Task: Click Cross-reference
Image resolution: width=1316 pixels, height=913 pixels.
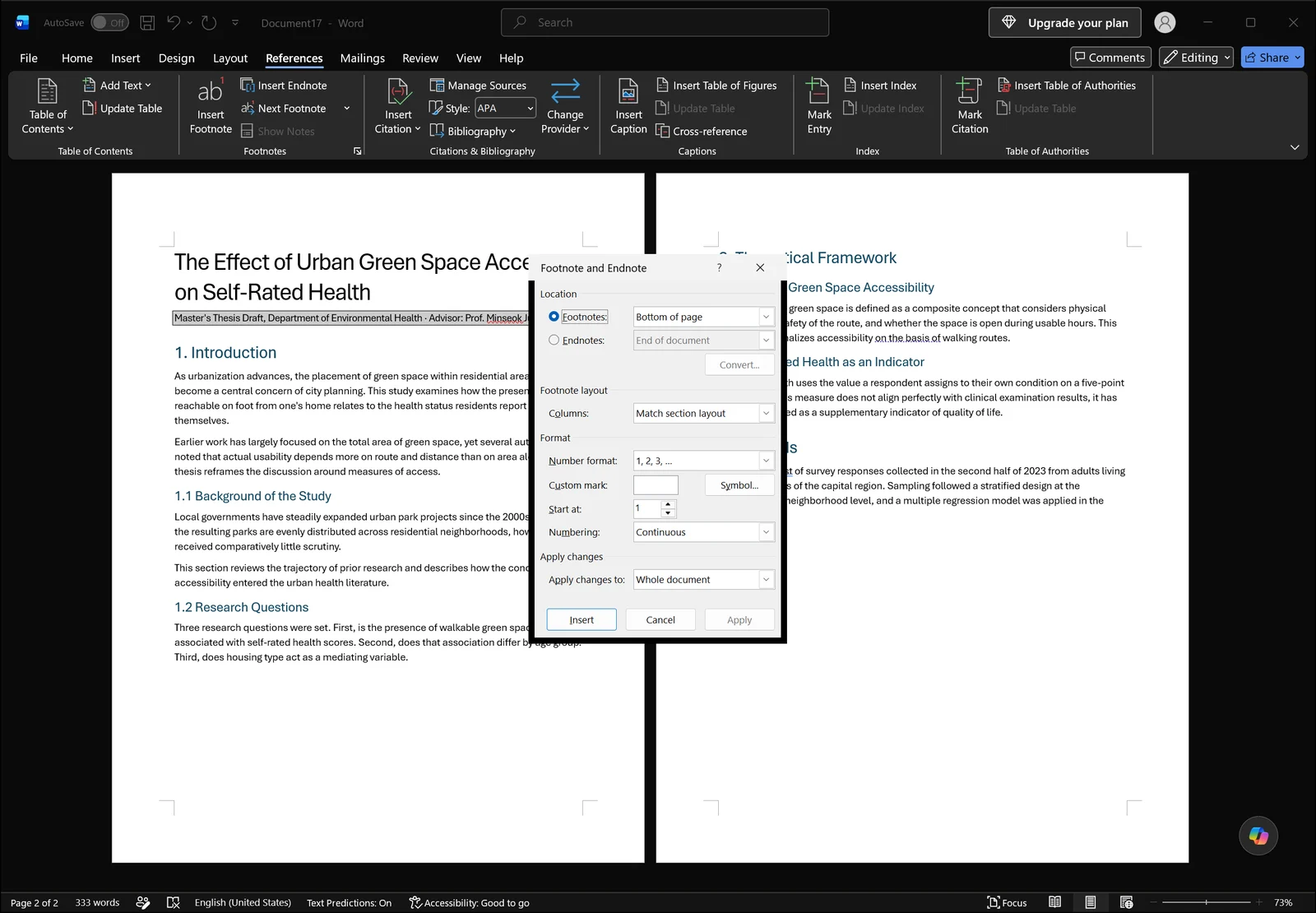Action: click(702, 131)
